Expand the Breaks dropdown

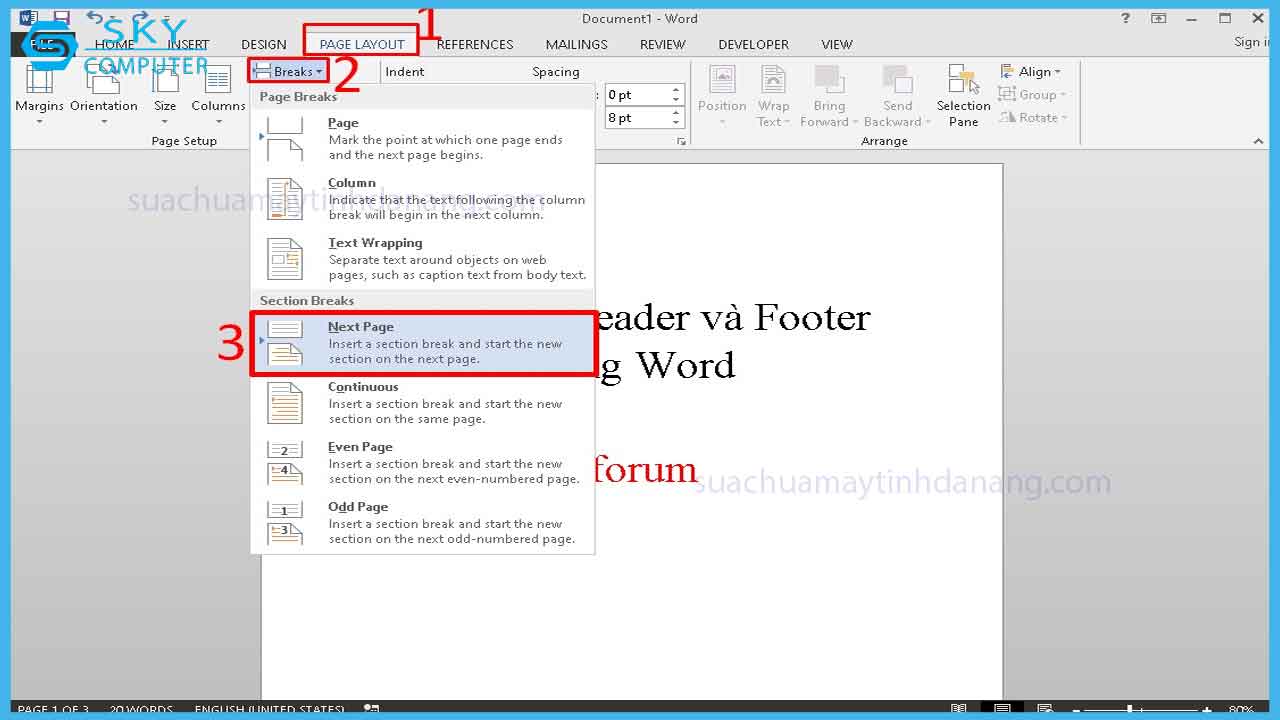[288, 71]
